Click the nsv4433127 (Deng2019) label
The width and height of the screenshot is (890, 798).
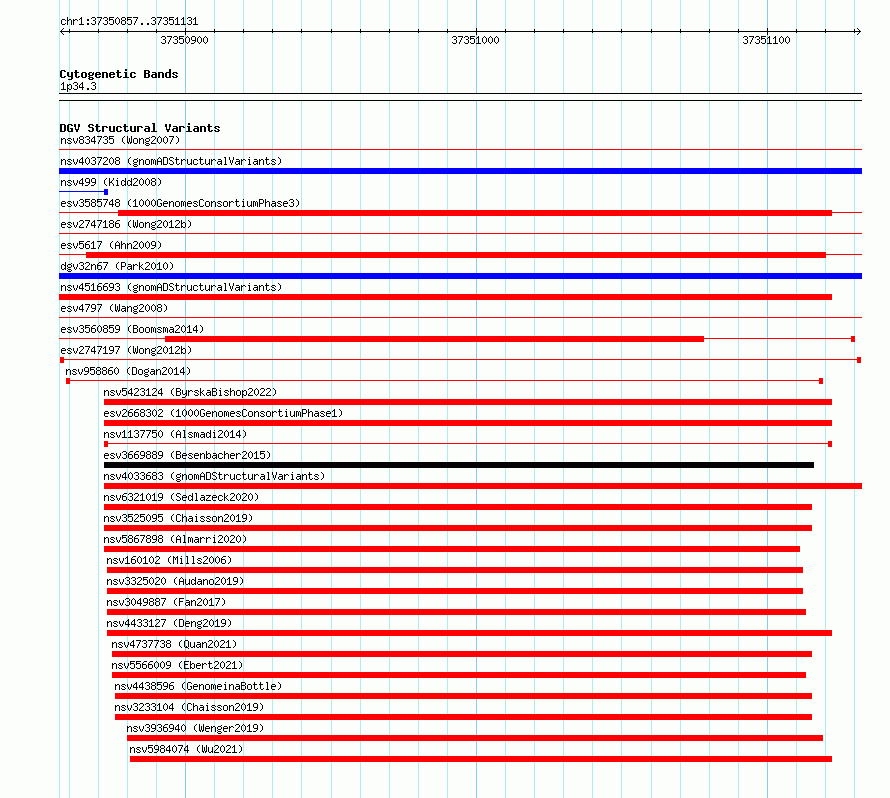click(x=169, y=623)
